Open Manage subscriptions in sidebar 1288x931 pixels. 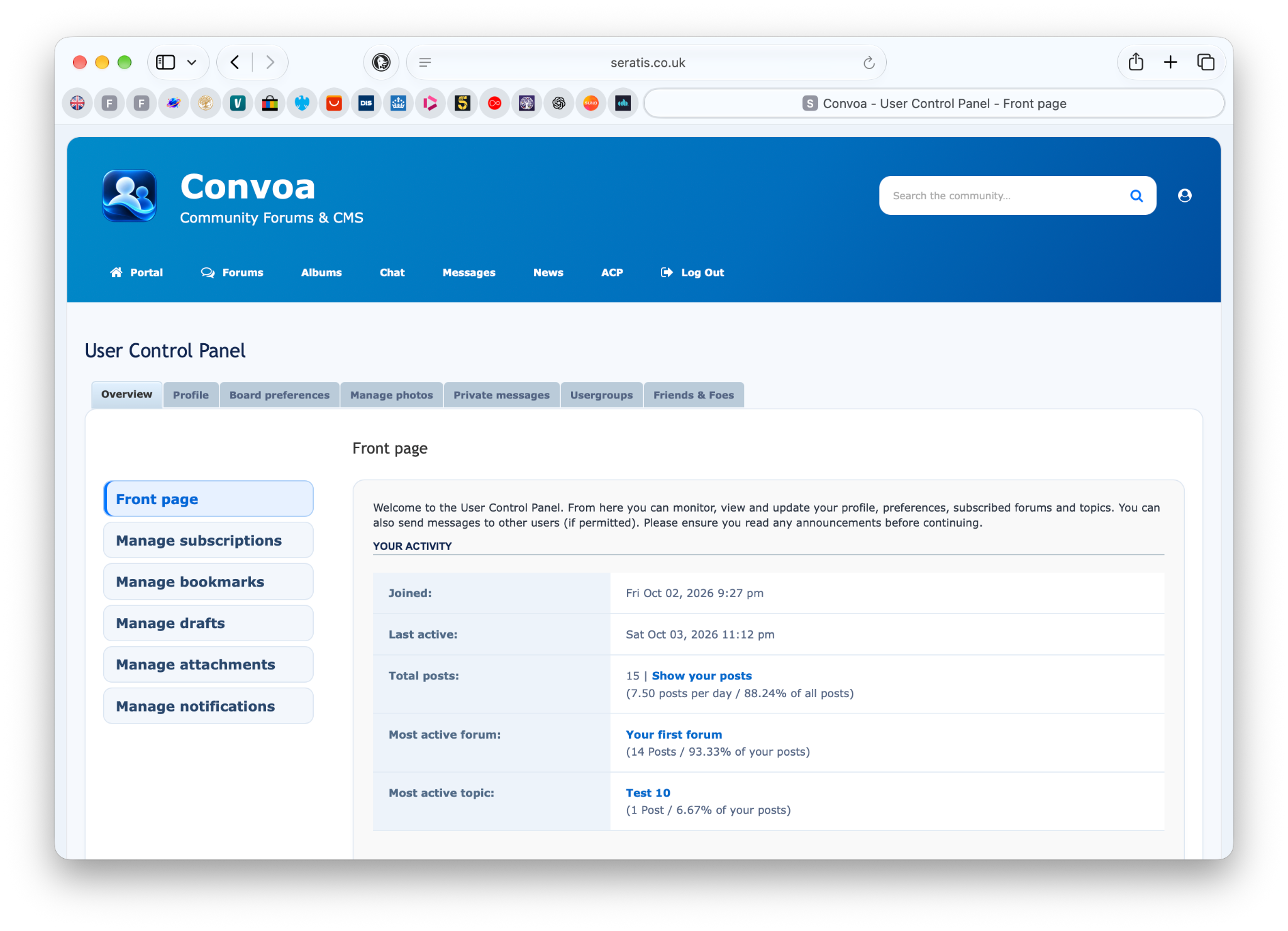click(208, 540)
